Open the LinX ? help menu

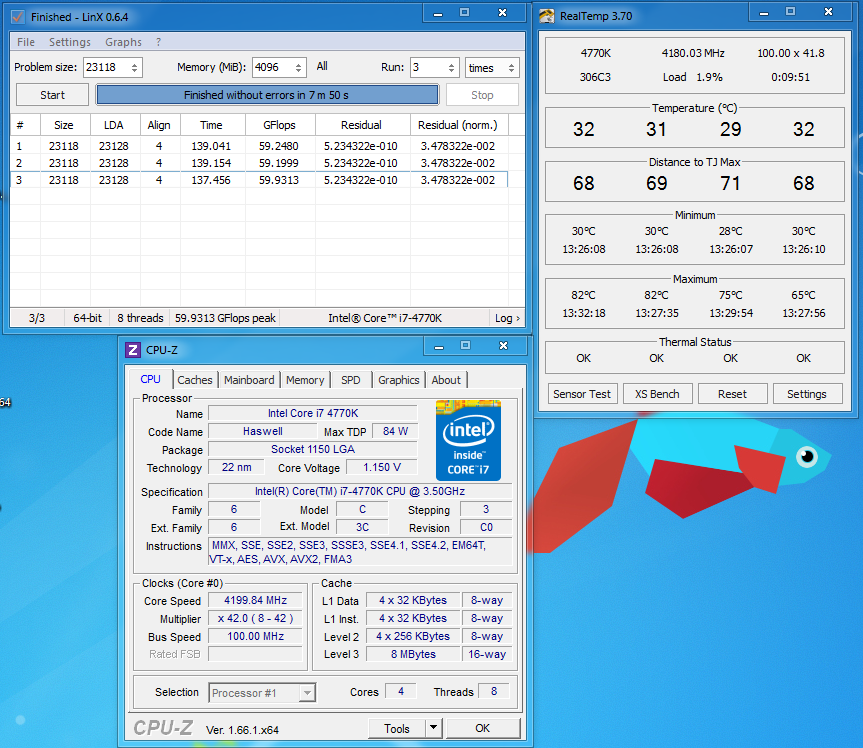coord(159,42)
